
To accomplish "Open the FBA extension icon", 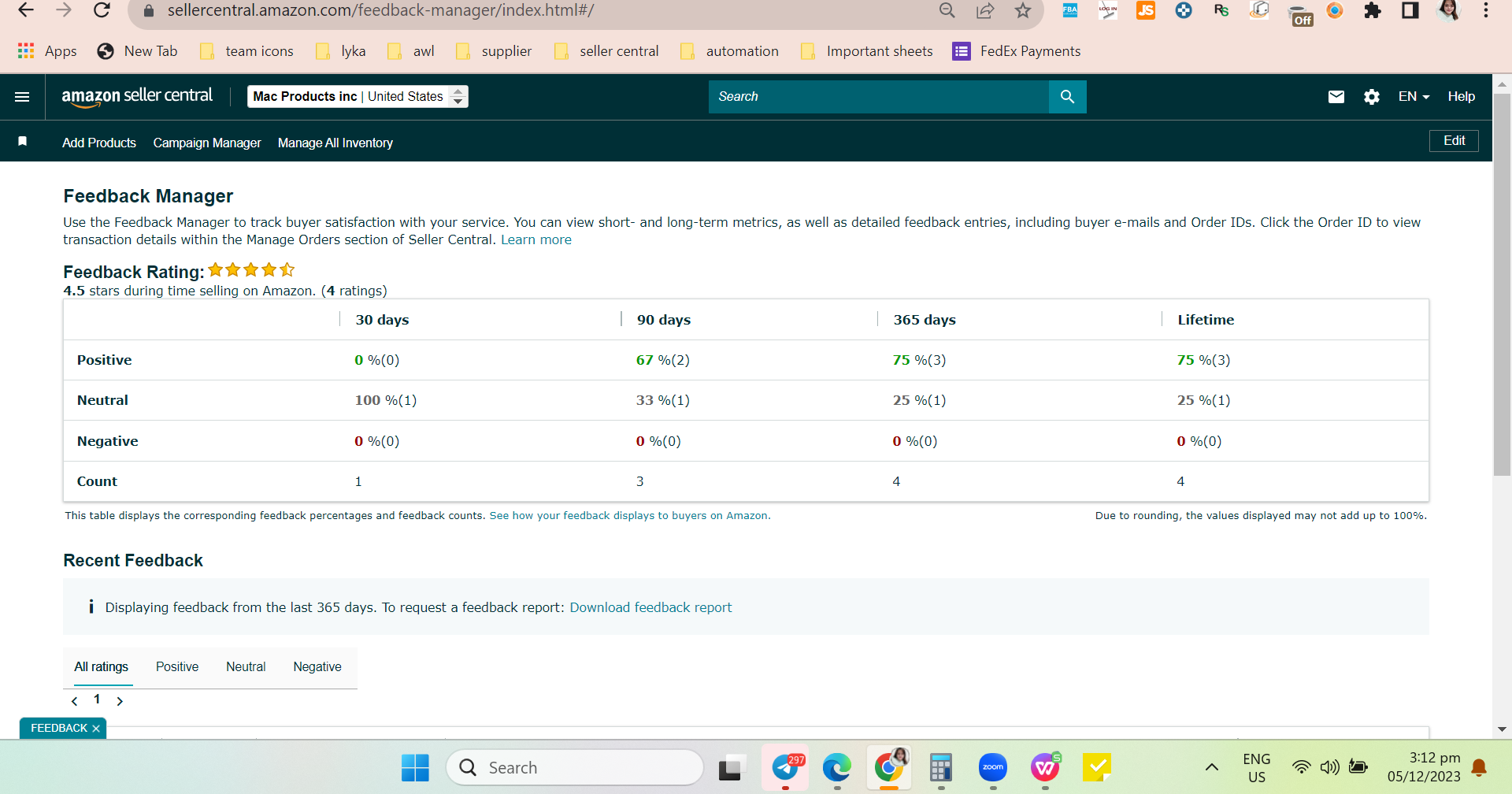I will click(1070, 10).
